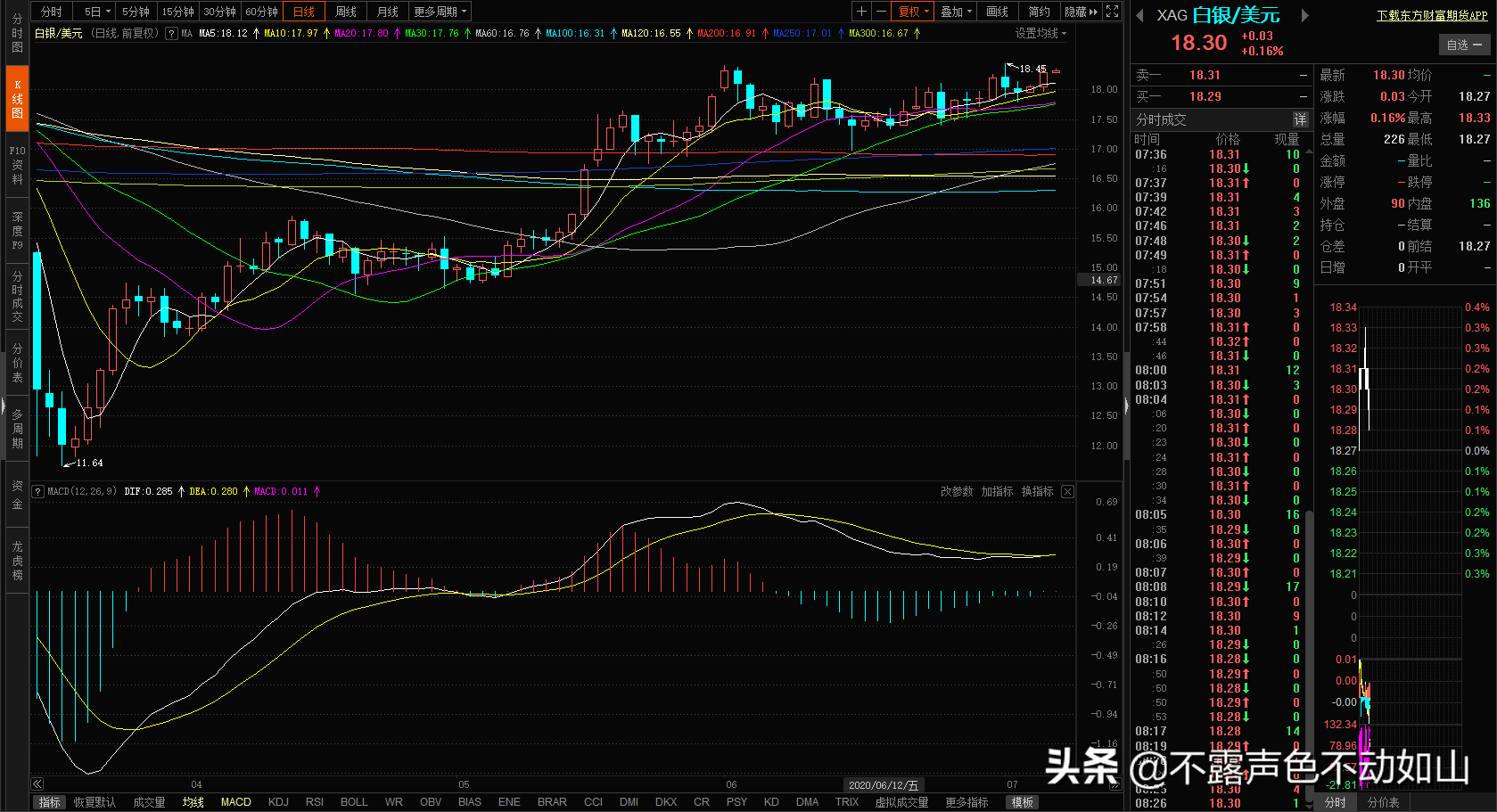Switch the KDJ indicator at the bottom bar

point(278,801)
